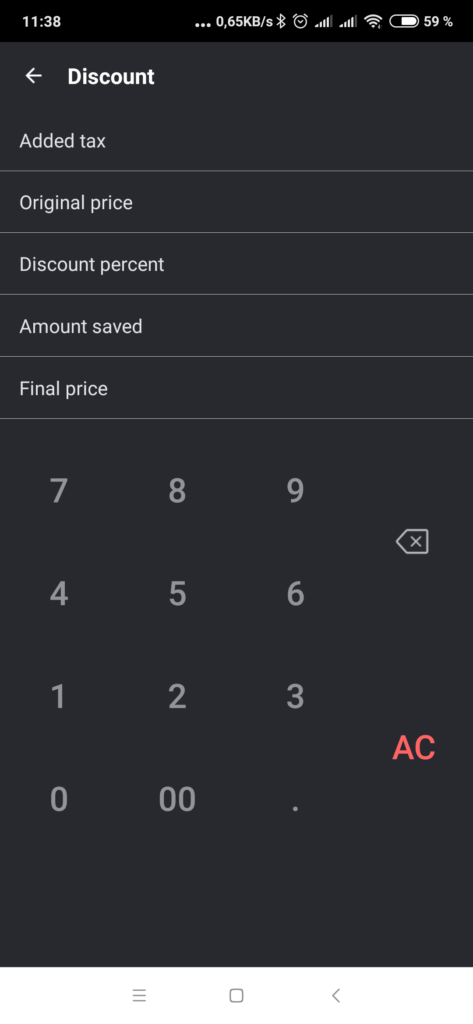Viewport: 473px width, 1024px height.
Task: Select the Amount saved field
Action: [x=236, y=326]
